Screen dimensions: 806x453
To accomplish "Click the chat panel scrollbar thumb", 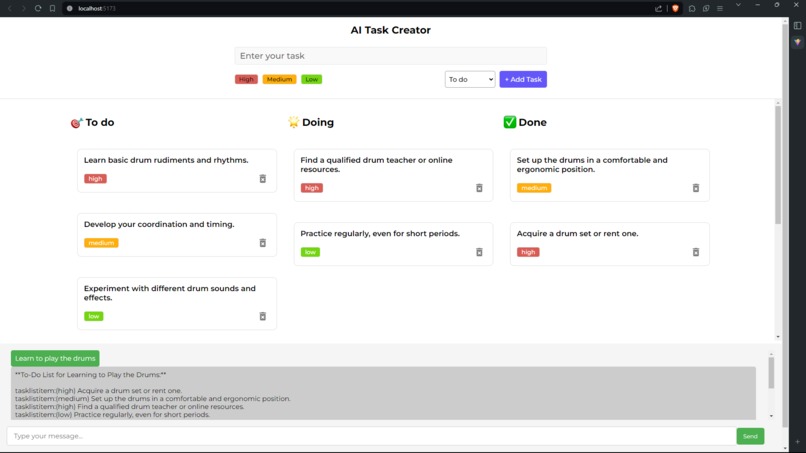I will point(771,373).
